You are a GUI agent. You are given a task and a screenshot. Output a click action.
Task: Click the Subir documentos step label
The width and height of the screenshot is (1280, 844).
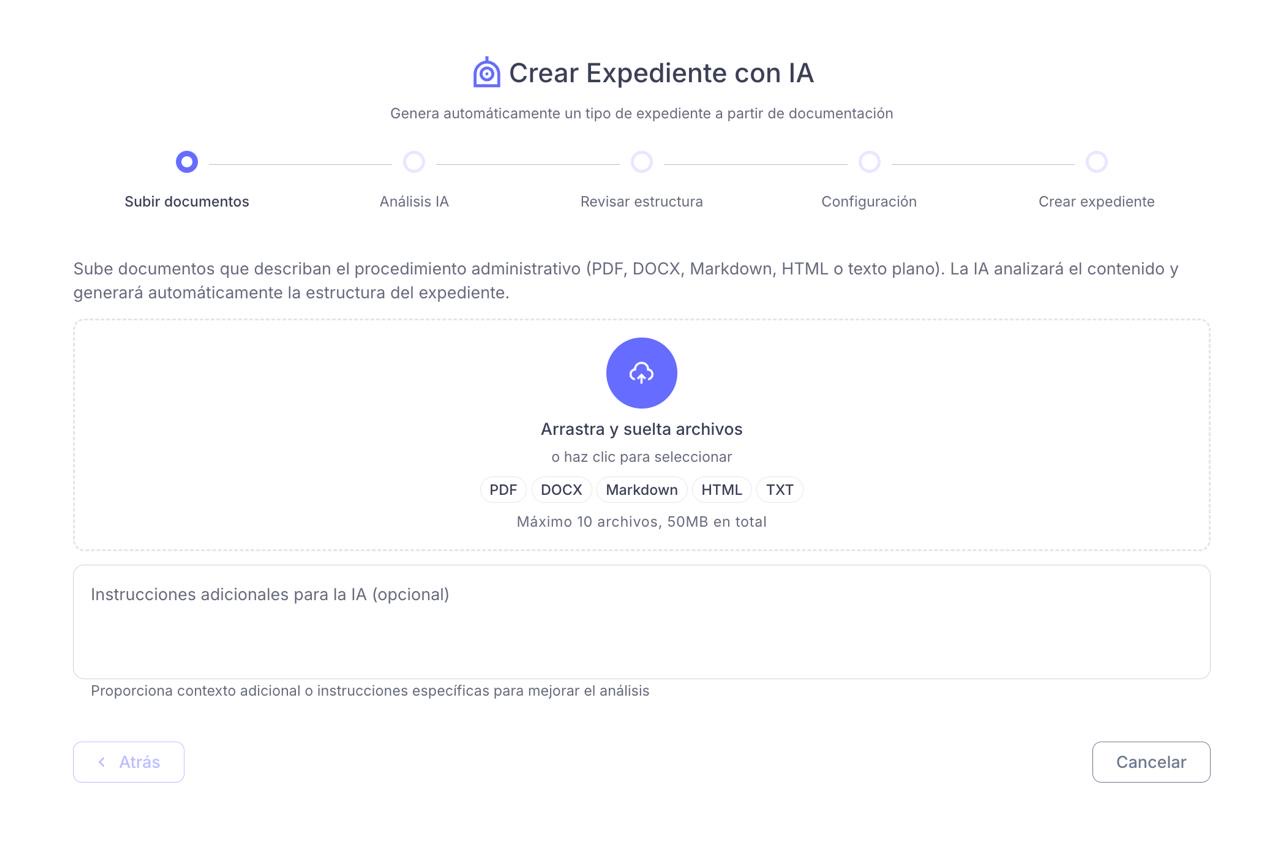click(187, 201)
